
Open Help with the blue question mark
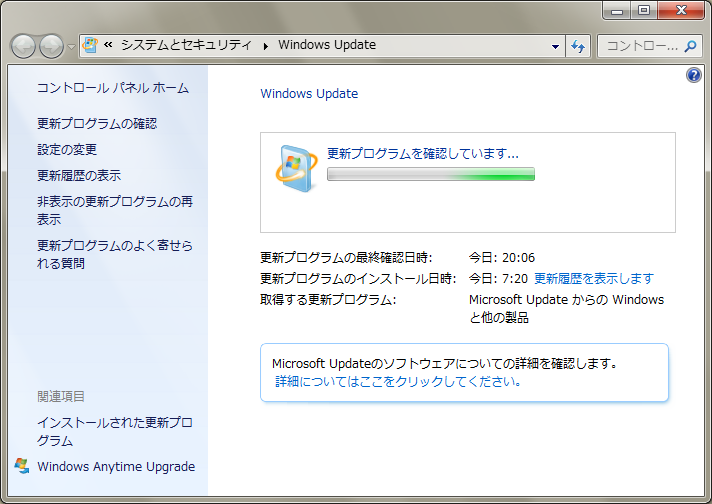point(693,75)
